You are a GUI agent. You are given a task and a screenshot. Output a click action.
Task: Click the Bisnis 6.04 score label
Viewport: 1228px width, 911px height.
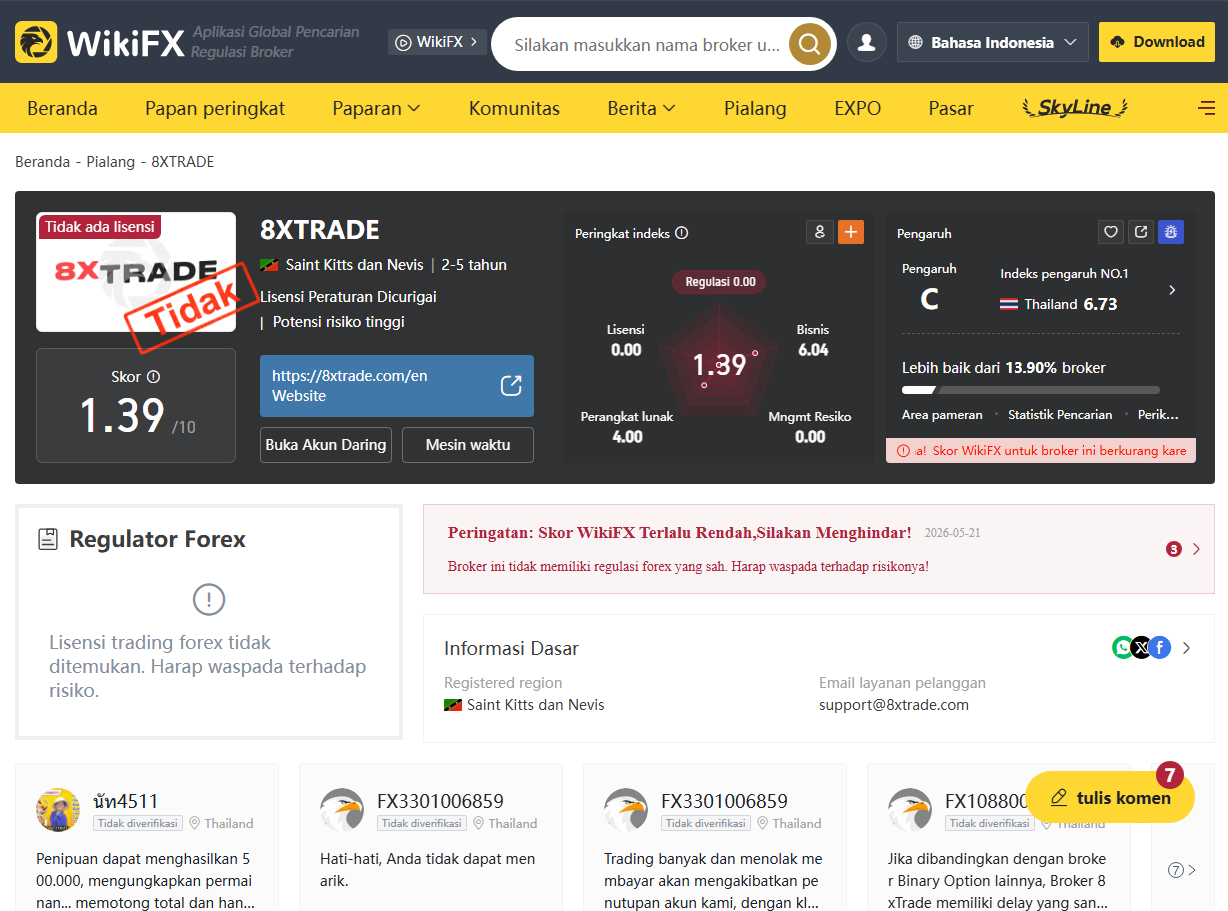click(813, 340)
